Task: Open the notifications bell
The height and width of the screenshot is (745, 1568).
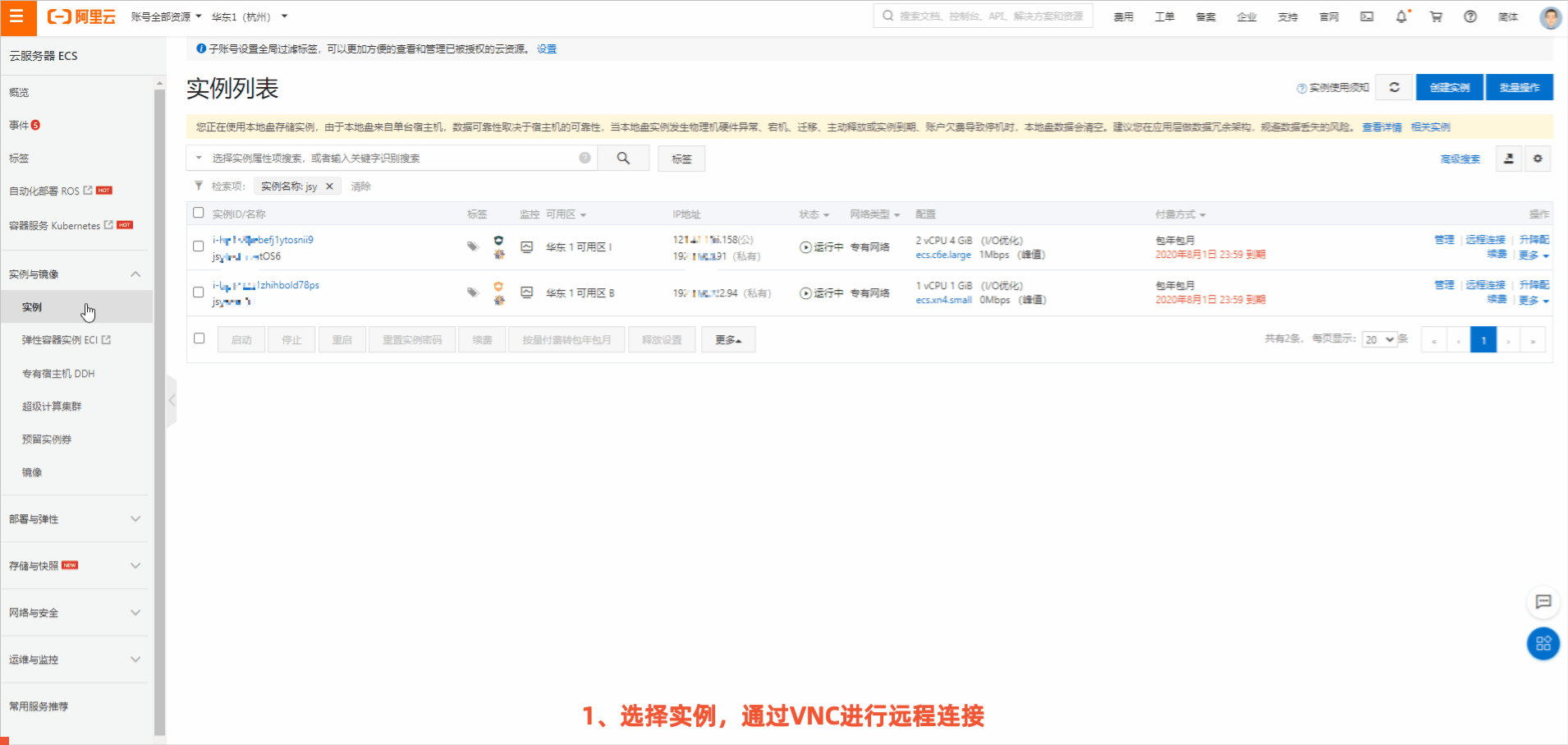Action: (1401, 16)
